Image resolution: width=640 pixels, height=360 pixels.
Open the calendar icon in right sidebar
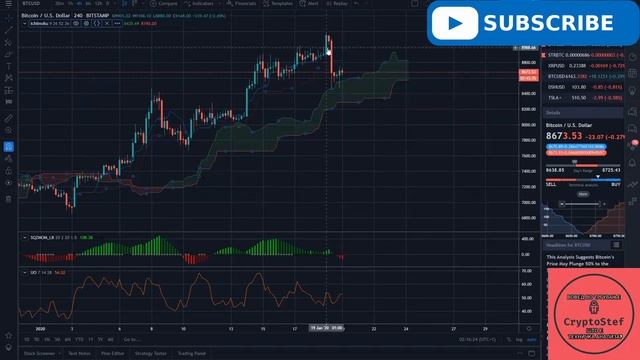click(x=632, y=73)
